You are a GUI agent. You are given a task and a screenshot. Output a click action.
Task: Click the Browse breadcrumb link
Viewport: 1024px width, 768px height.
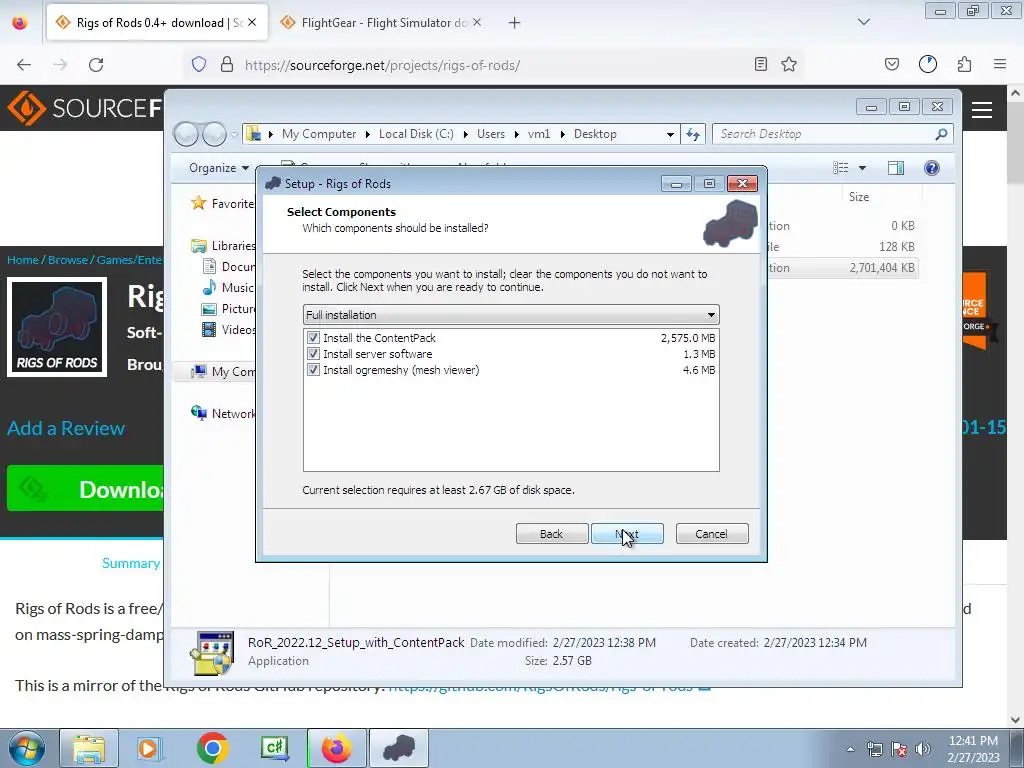click(x=67, y=260)
